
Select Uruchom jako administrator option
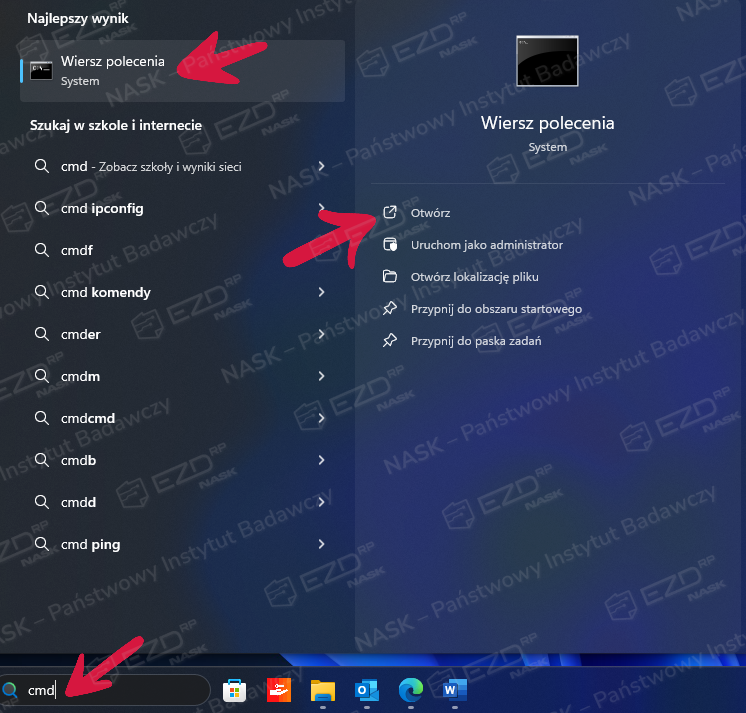[486, 245]
